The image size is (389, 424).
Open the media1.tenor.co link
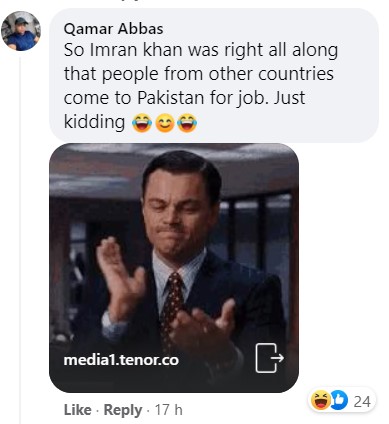(121, 360)
